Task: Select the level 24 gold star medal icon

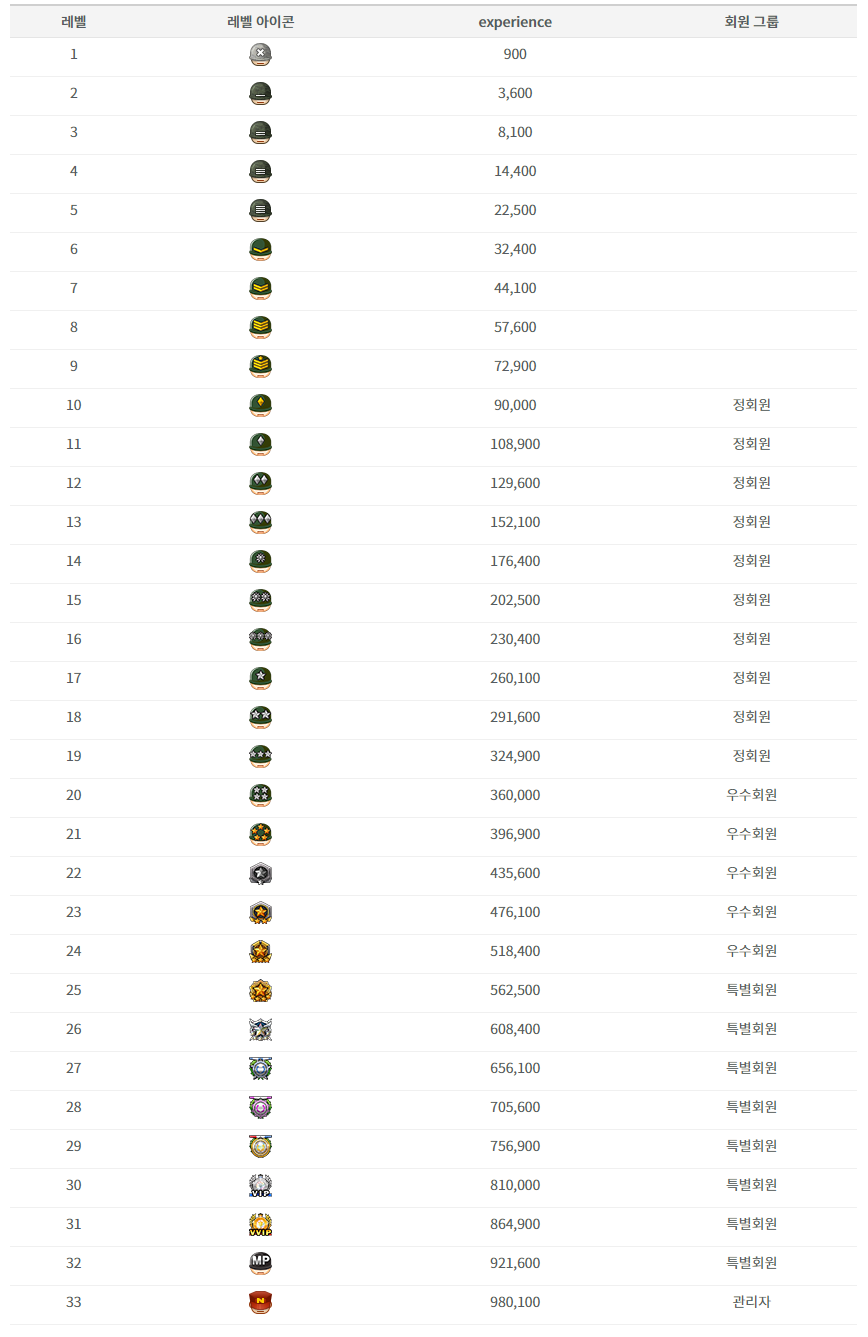Action: point(261,952)
